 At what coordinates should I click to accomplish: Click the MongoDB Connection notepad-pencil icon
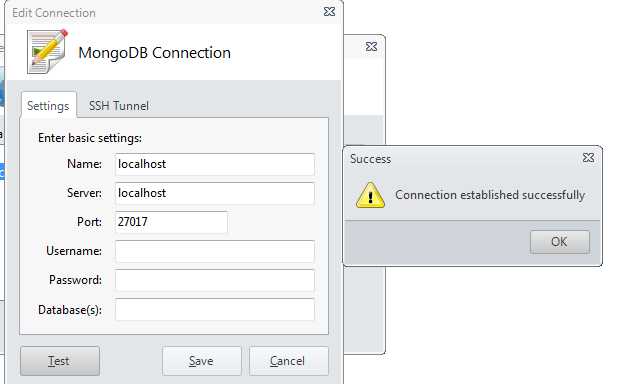click(47, 52)
